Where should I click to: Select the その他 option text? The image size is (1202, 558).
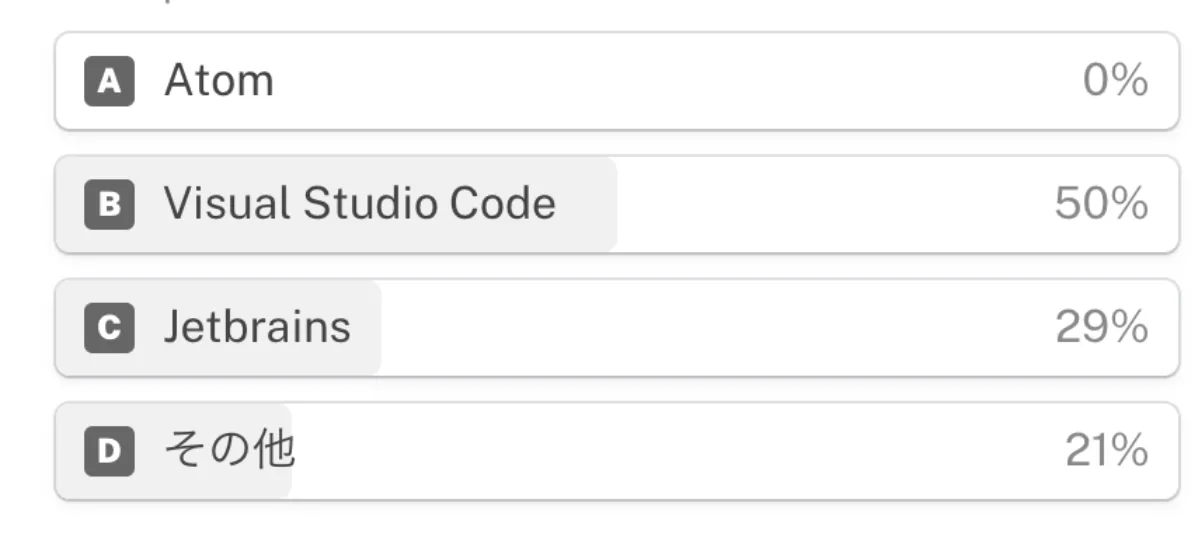[x=230, y=452]
